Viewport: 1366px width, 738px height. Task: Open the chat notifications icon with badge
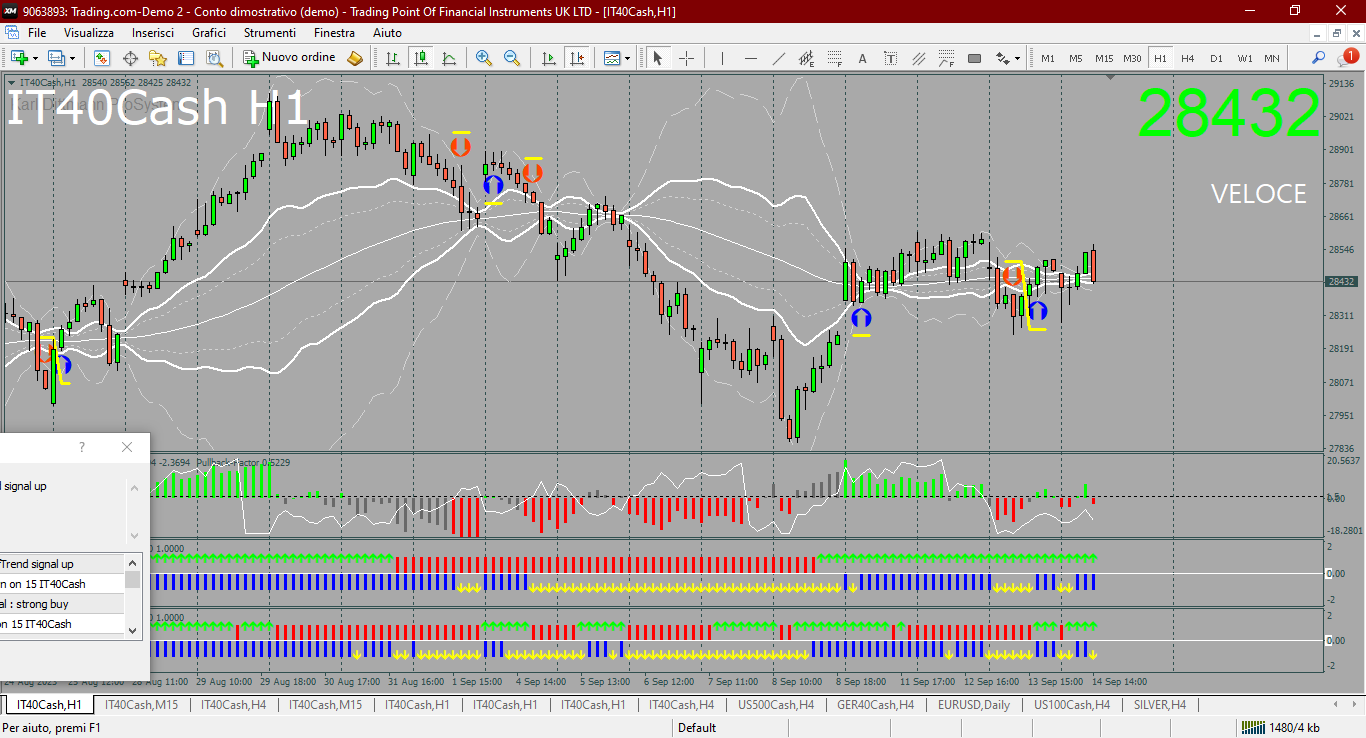pyautogui.click(x=1348, y=58)
